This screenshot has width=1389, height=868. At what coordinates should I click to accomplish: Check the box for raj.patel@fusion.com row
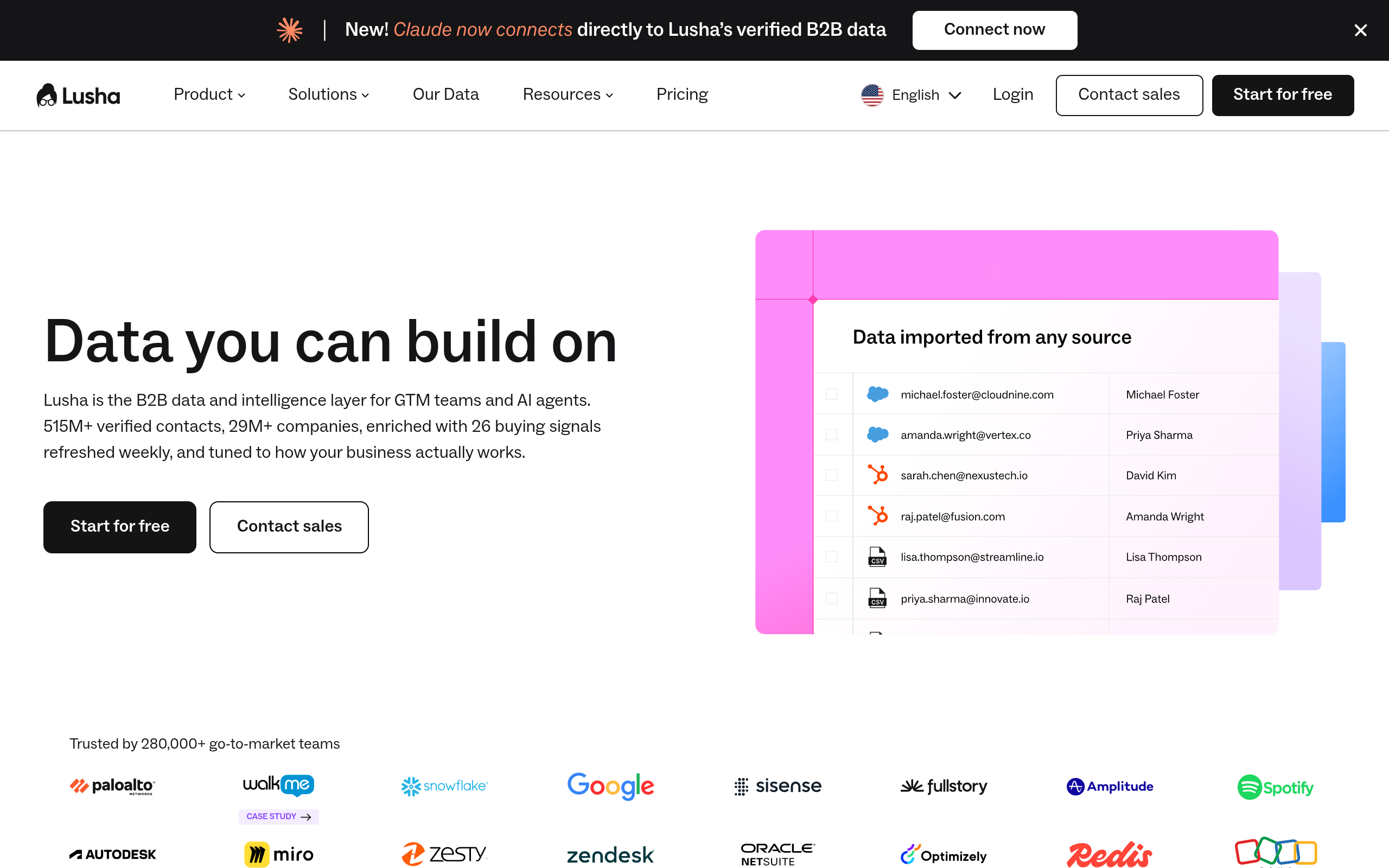point(831,516)
